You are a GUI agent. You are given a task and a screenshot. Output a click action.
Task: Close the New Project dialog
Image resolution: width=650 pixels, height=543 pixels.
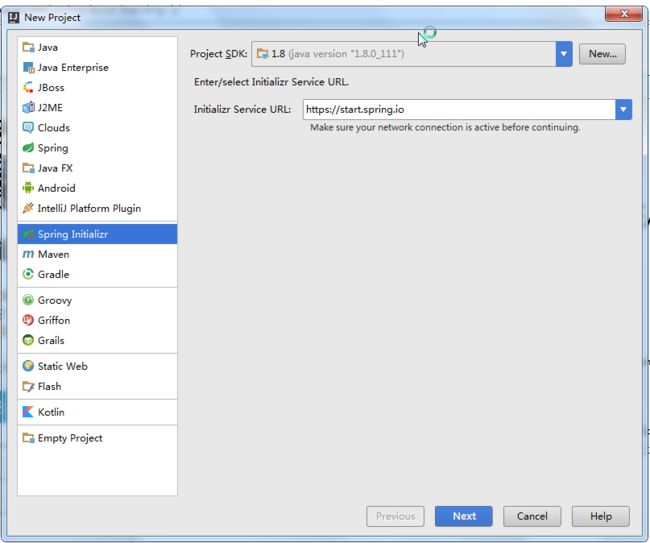pos(624,14)
